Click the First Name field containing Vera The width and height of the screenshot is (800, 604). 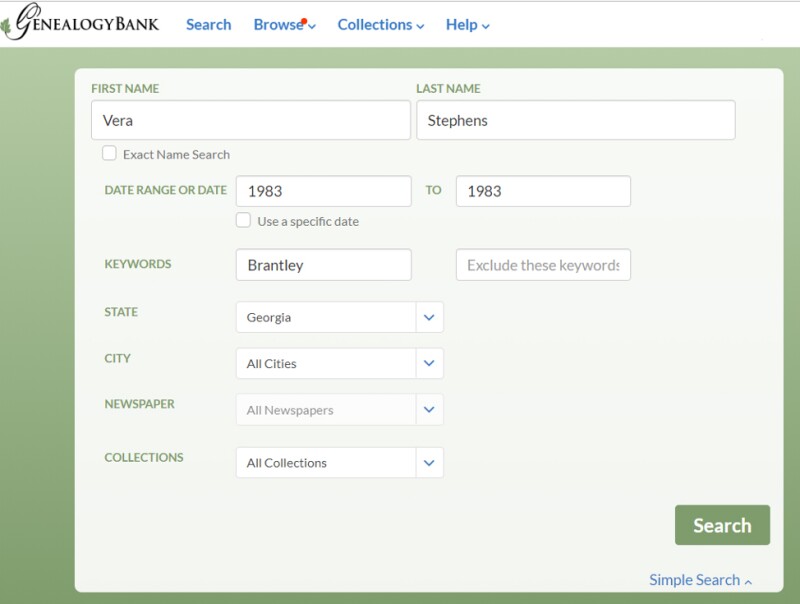click(x=251, y=120)
